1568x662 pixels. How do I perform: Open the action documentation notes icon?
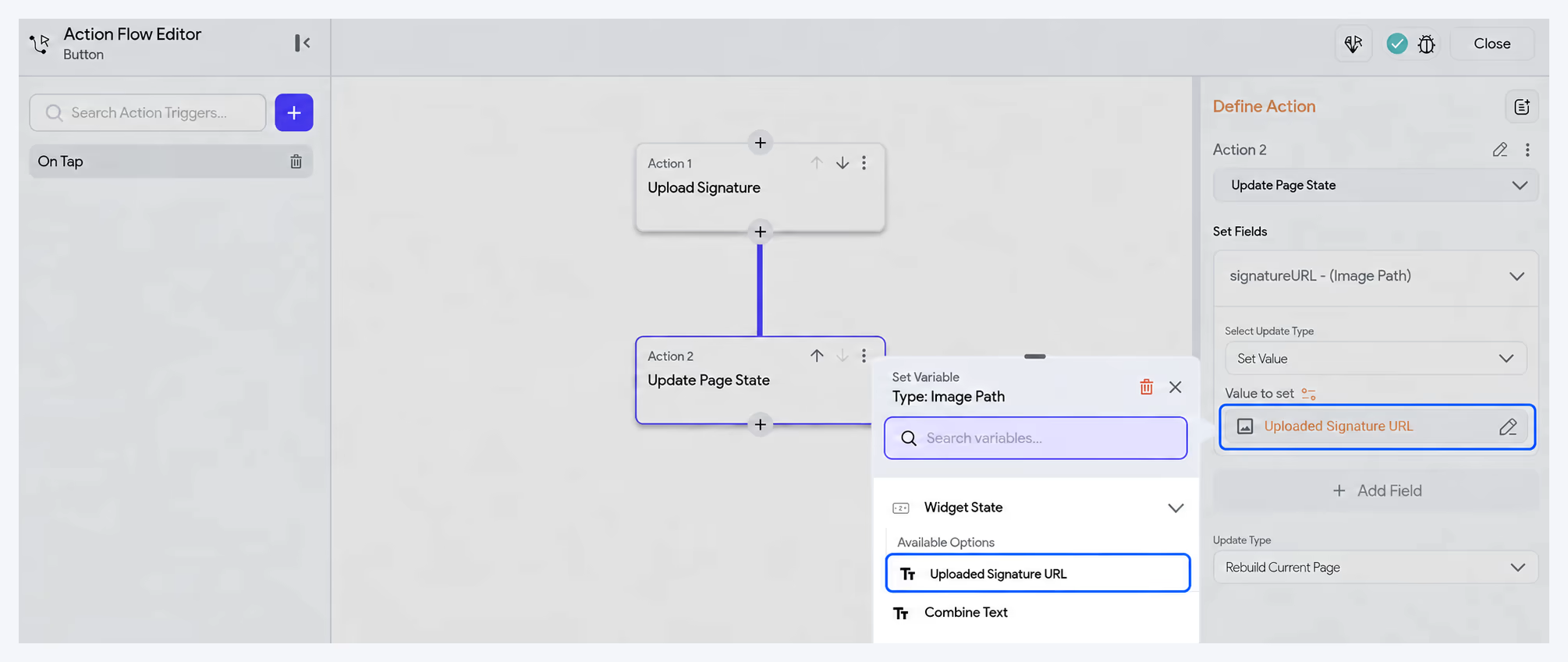click(1521, 107)
